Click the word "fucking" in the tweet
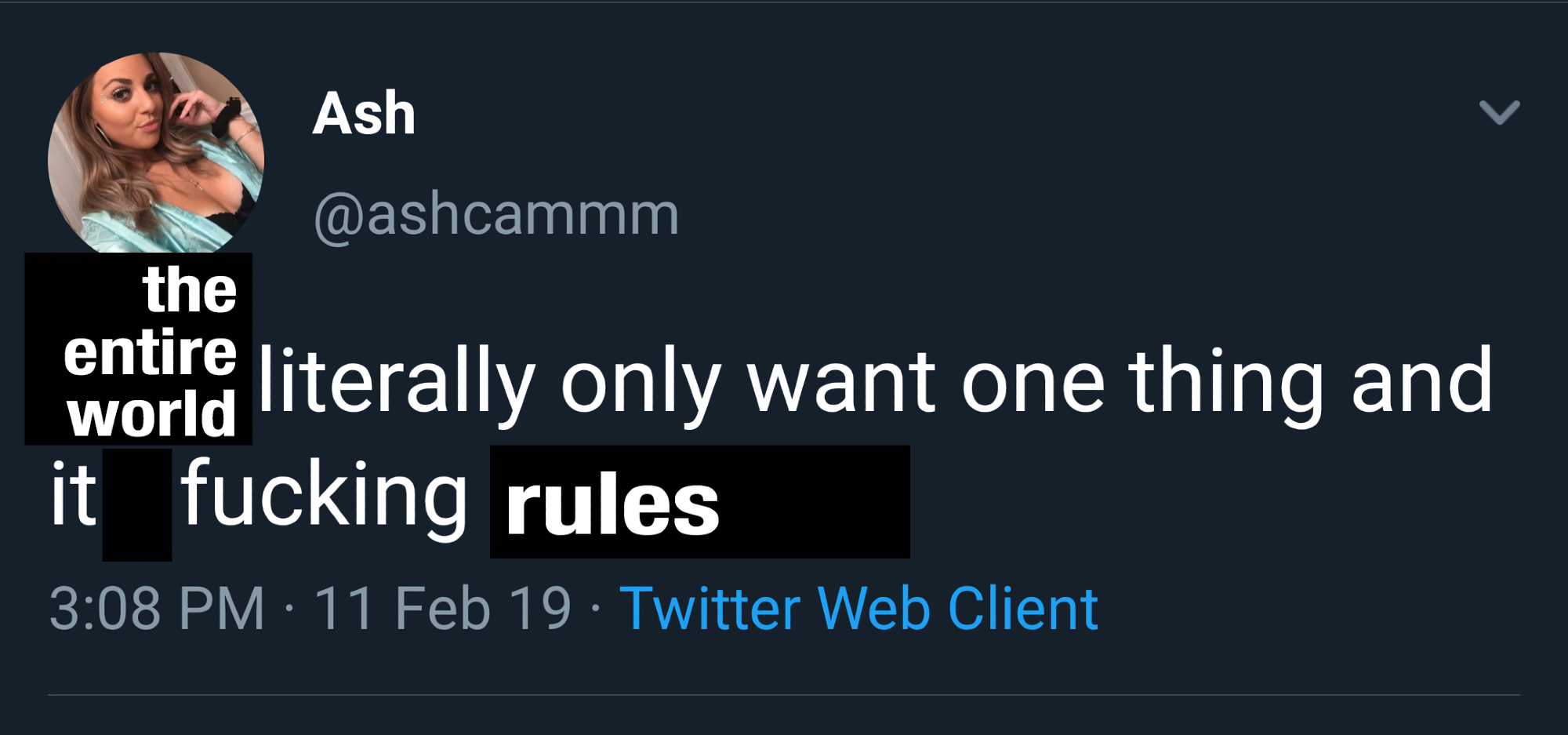This screenshot has width=1568, height=735. 324,494
